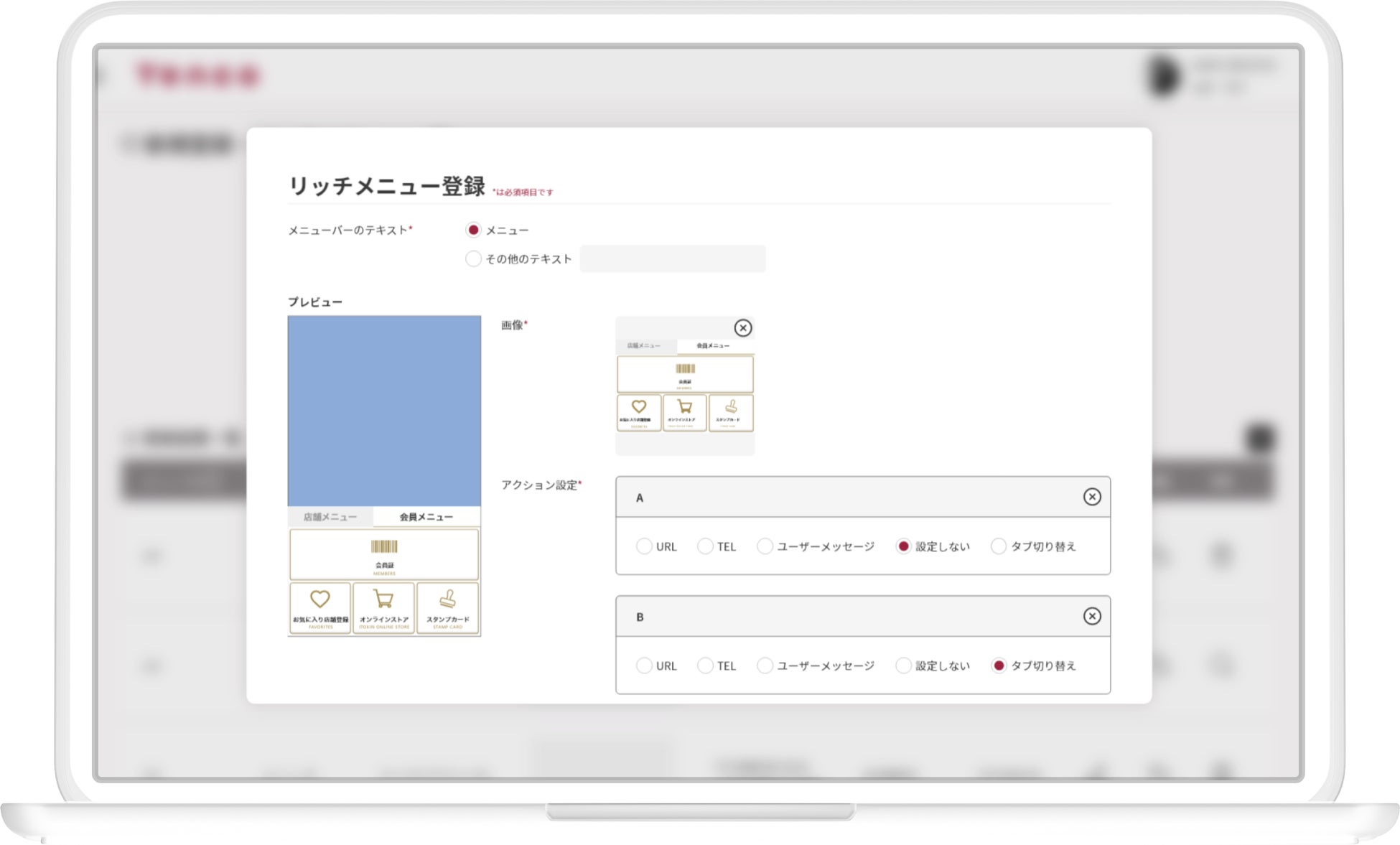The width and height of the screenshot is (1400, 845).
Task: Click the blue preview chat area
Action: point(383,411)
